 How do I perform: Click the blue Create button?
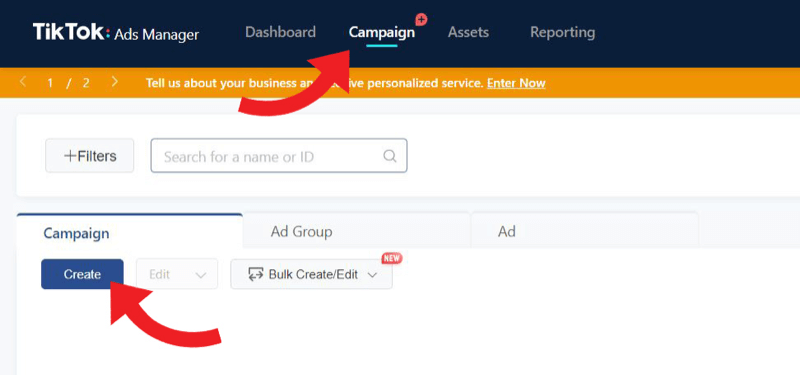82,274
